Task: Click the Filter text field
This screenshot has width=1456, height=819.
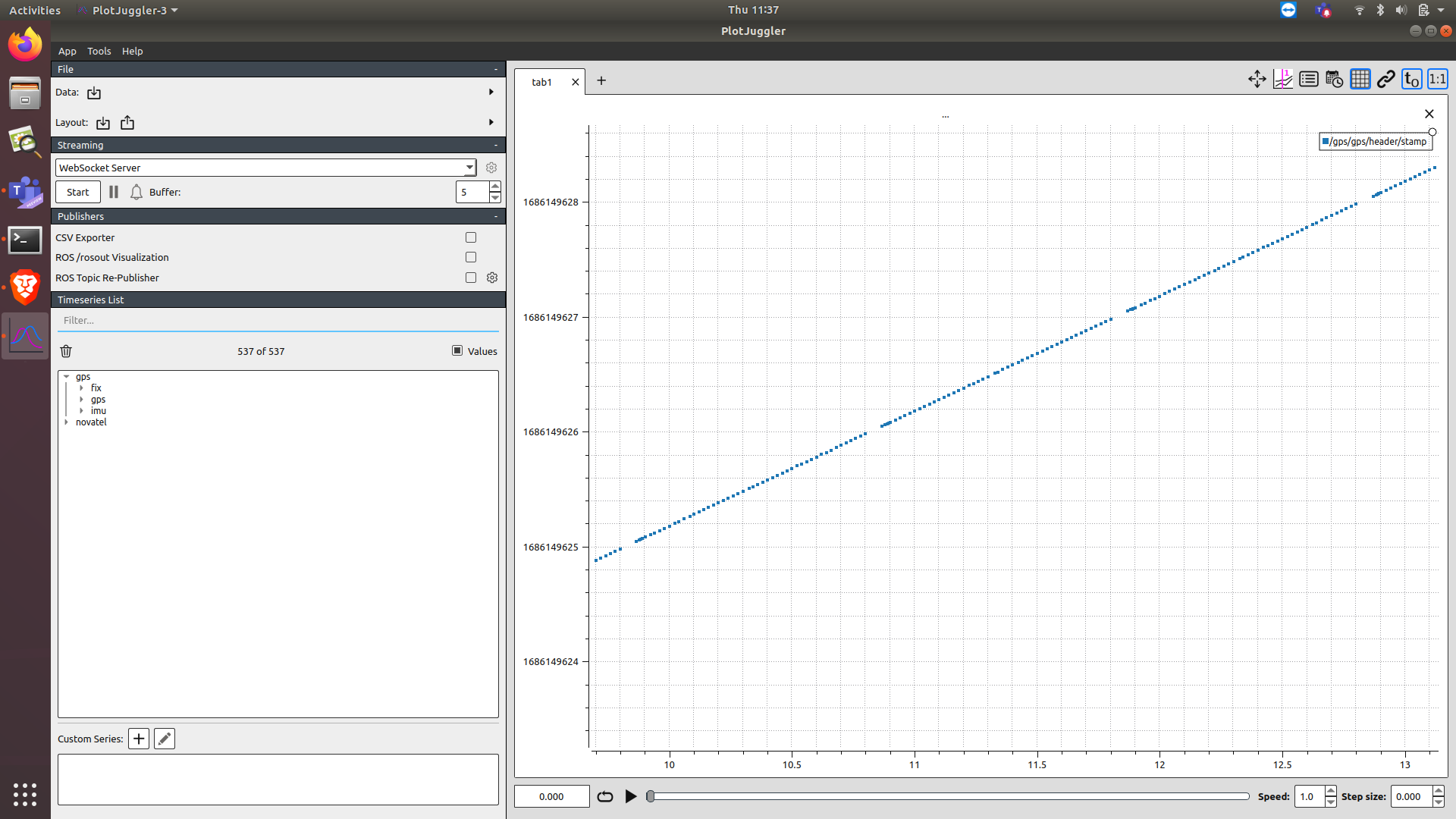Action: (278, 320)
